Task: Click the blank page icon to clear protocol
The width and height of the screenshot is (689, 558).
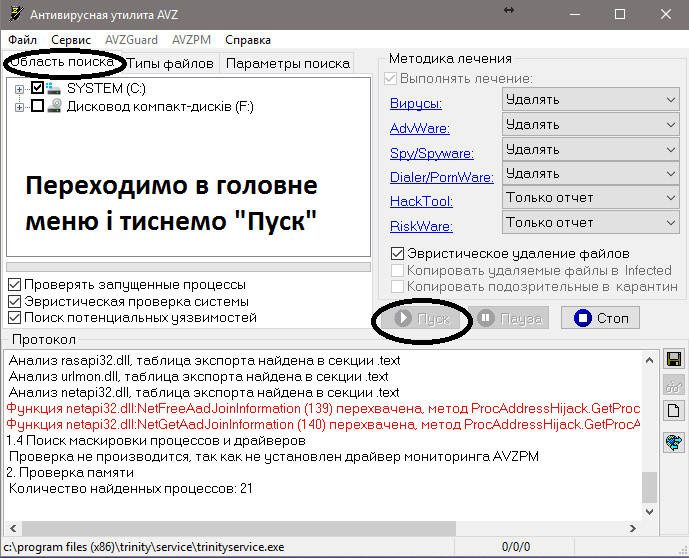Action: 673,413
